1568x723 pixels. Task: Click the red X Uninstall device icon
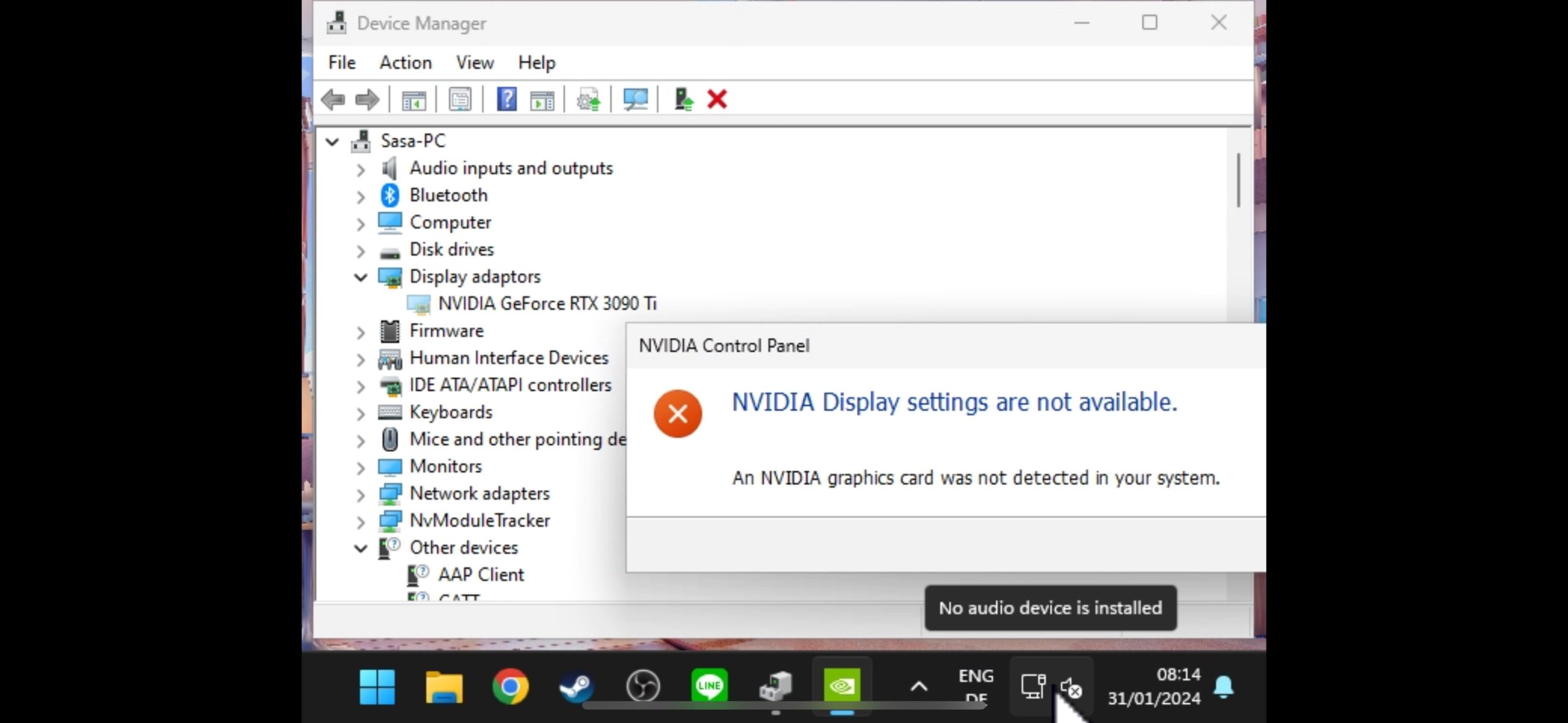[717, 99]
